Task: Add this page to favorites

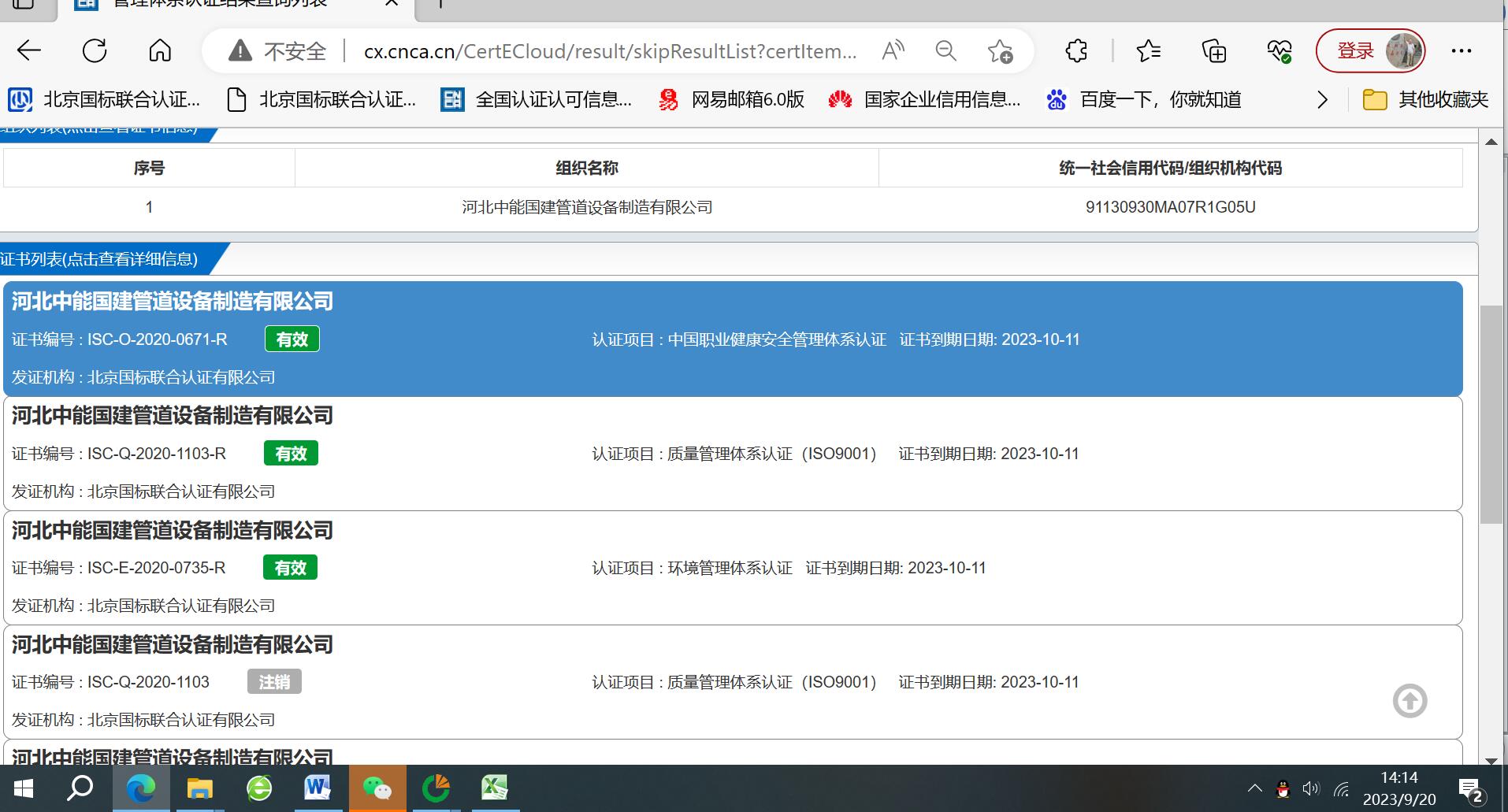Action: (1000, 51)
